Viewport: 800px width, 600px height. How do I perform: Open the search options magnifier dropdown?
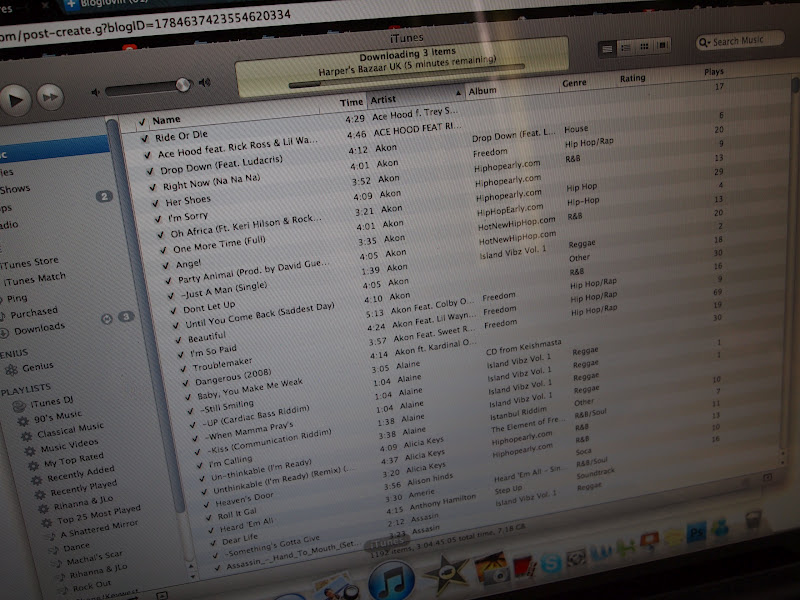point(704,43)
